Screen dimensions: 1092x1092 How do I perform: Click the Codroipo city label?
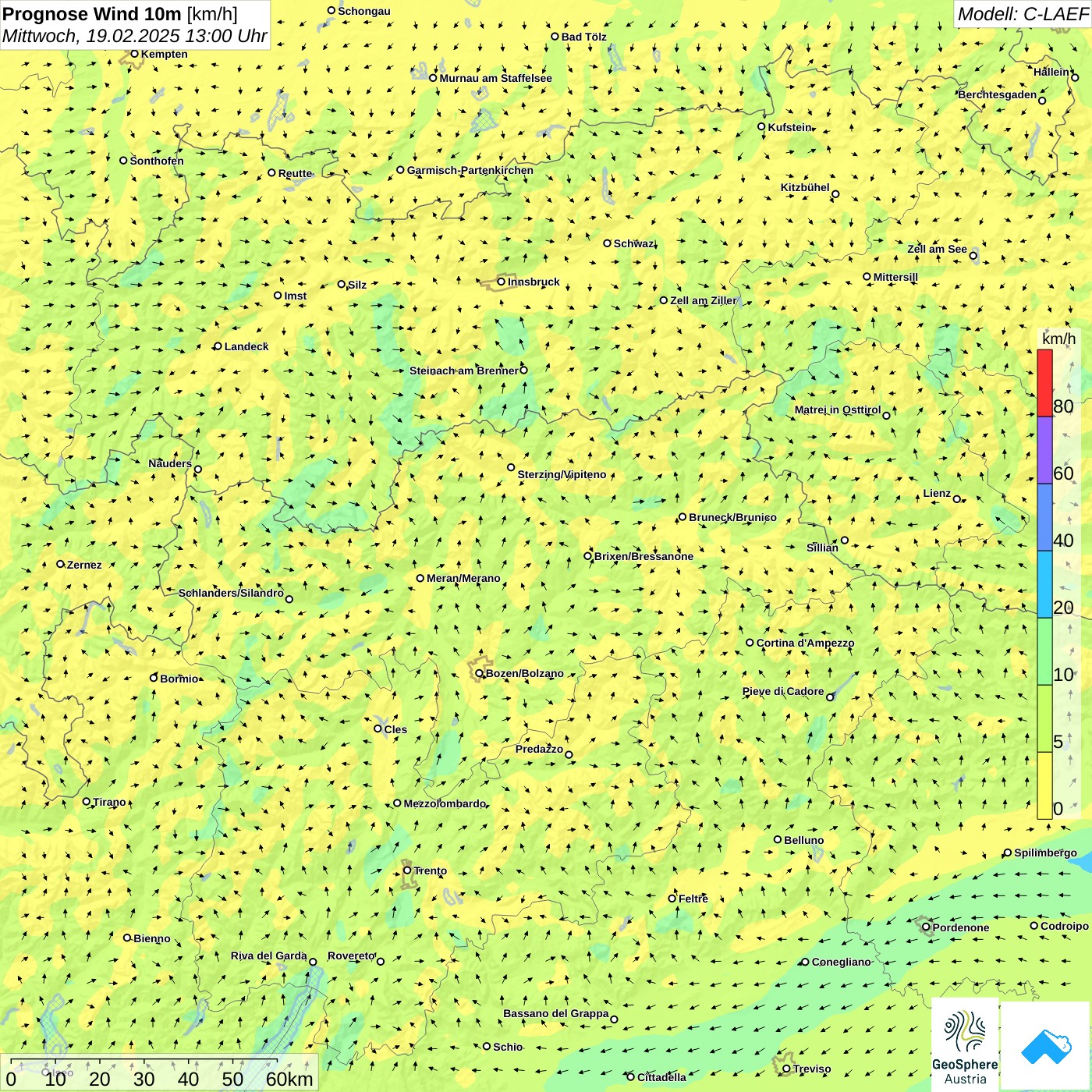point(1065,926)
